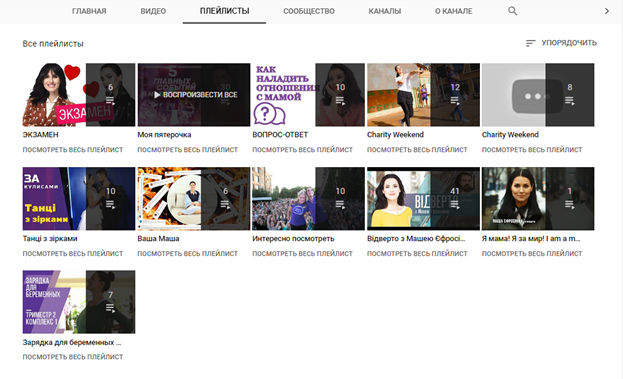Click ПОСМОТРЕТЬ ВЕСЬ ПЛЕЙЛИСТ under Ваша Маша

click(x=188, y=253)
